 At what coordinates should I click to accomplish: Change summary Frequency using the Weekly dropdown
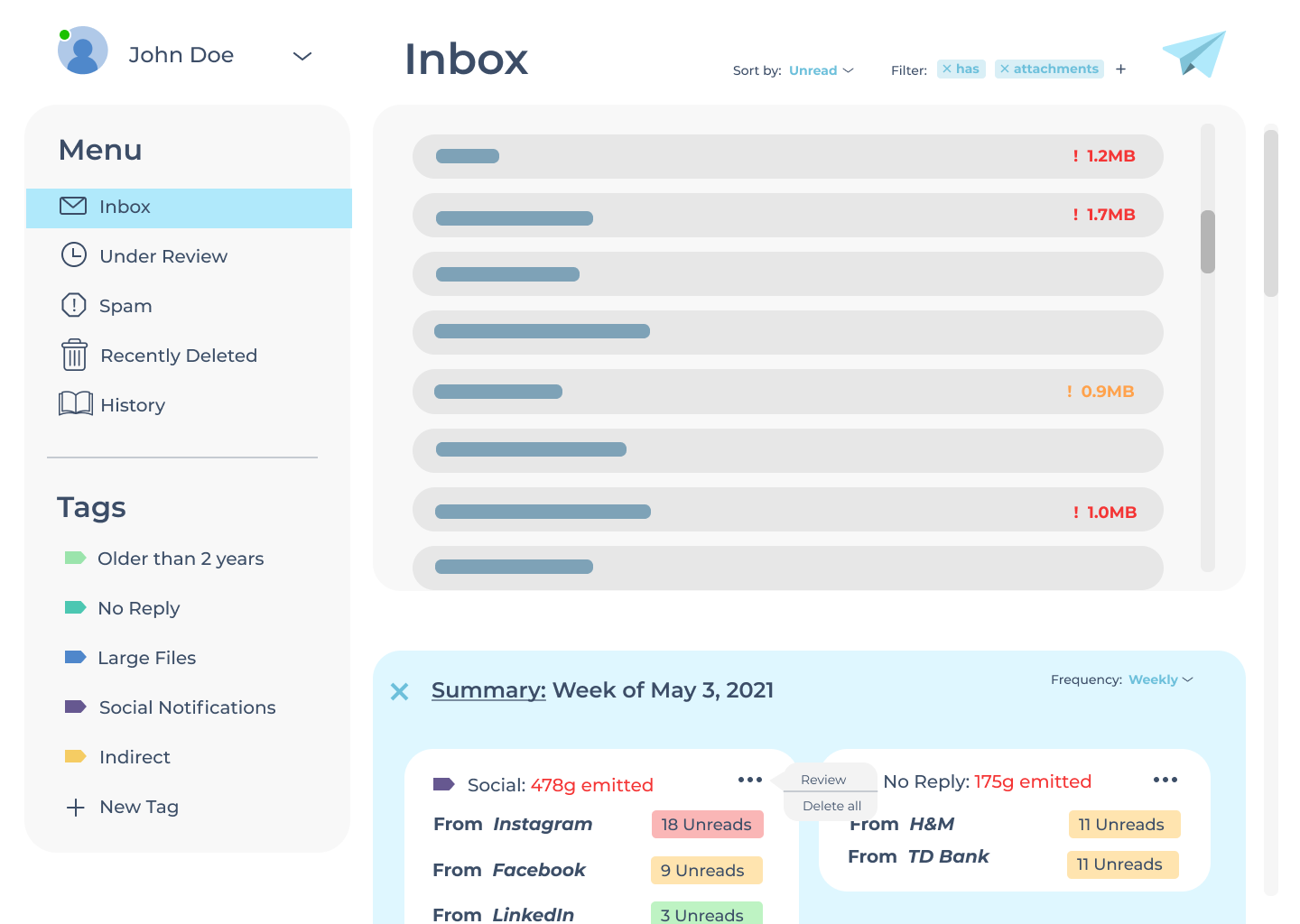[1162, 679]
